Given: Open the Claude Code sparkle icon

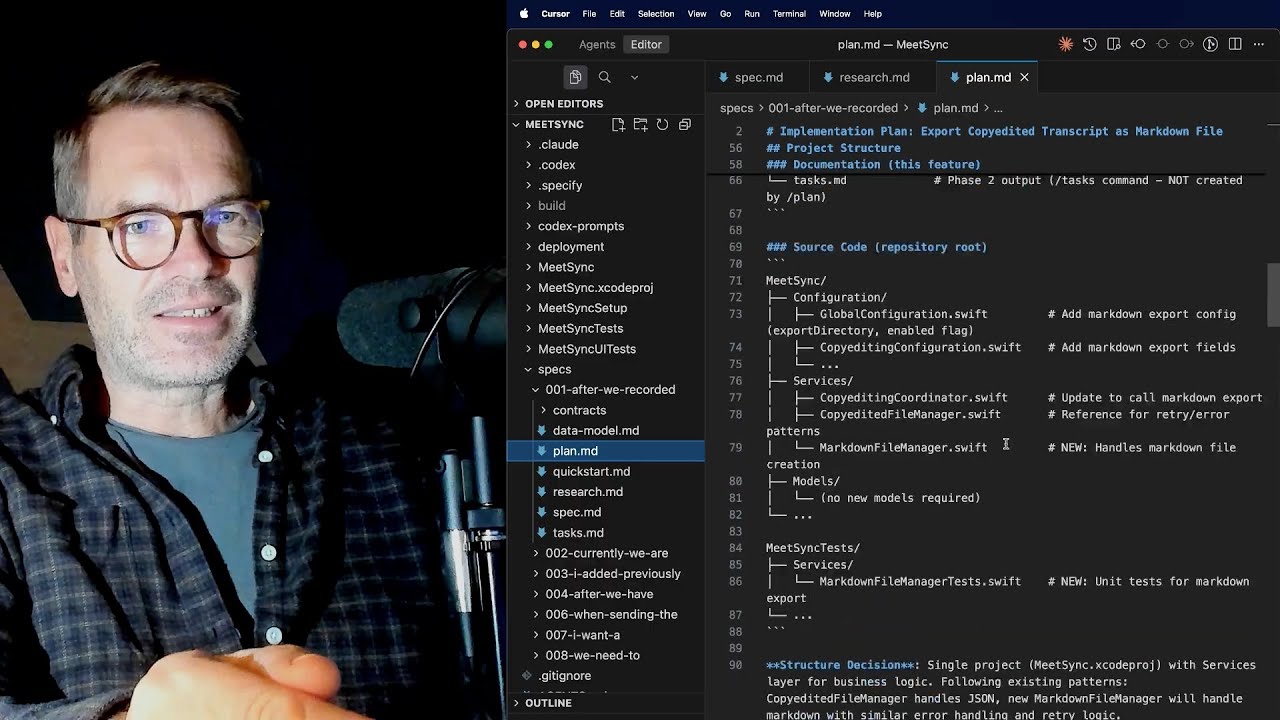Looking at the screenshot, I should coord(1066,44).
